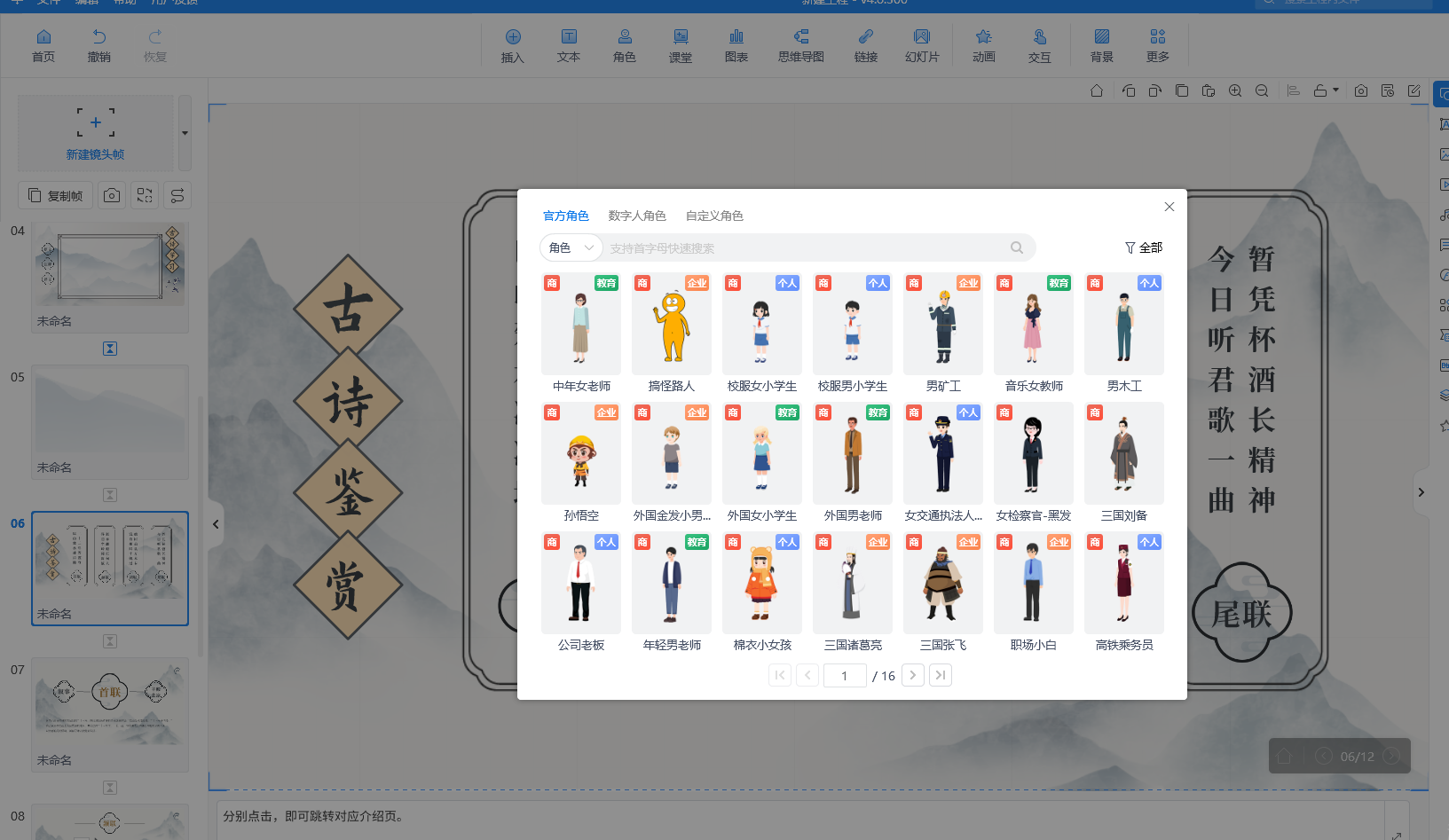This screenshot has width=1449, height=840.
Task: Open the 思维导图 mind map tool
Action: click(801, 45)
